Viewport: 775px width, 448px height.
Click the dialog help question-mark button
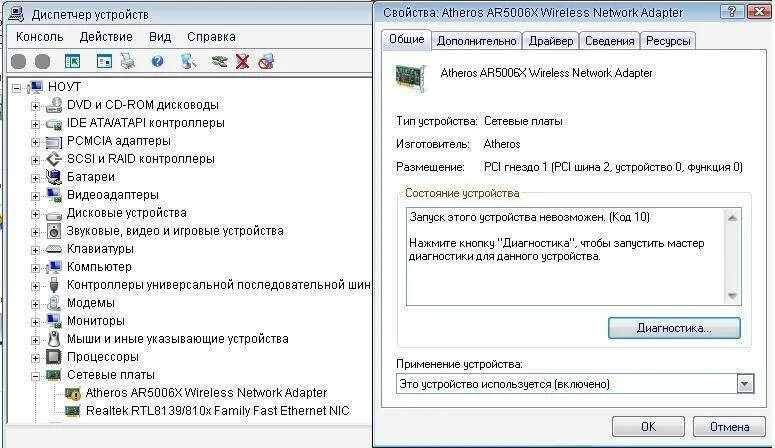[732, 11]
